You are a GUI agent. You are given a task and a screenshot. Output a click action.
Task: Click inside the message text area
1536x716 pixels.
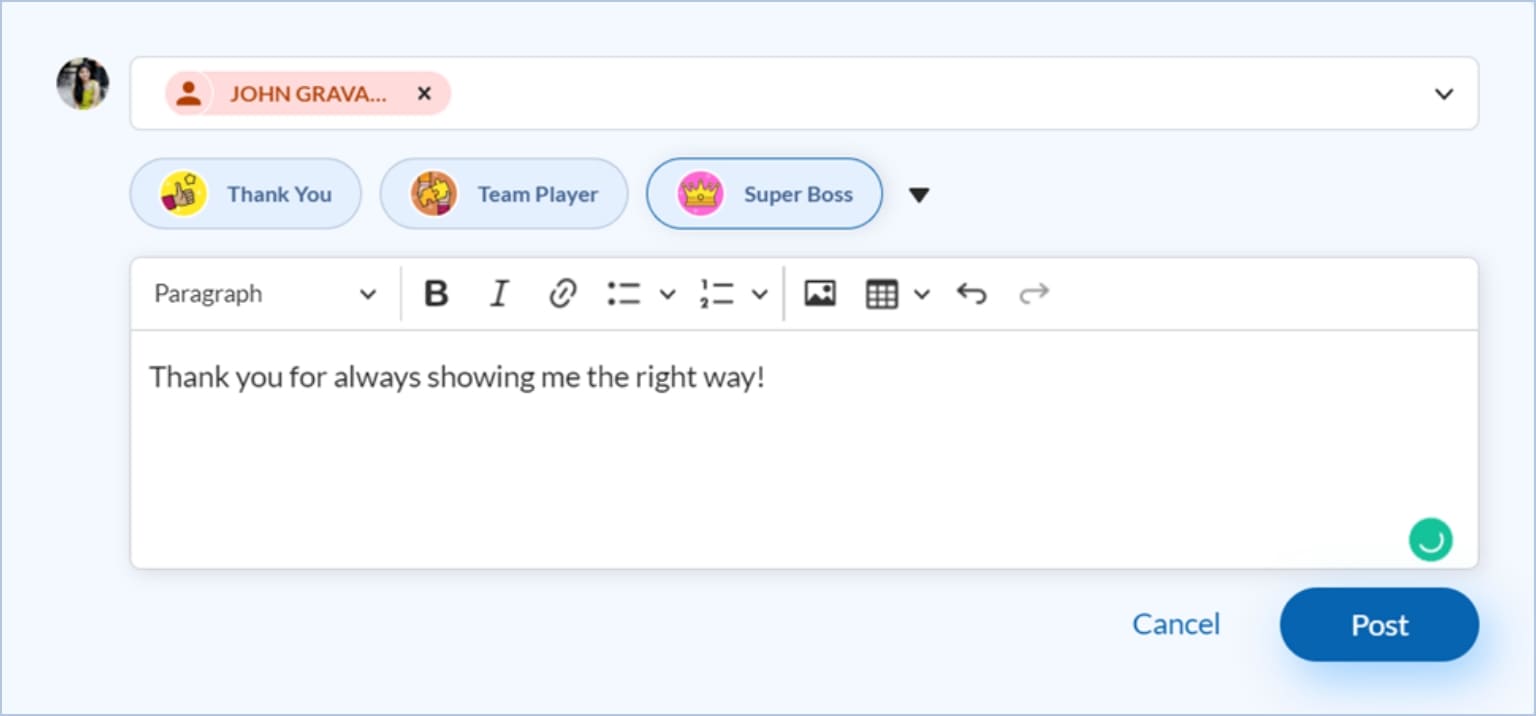[x=800, y=460]
